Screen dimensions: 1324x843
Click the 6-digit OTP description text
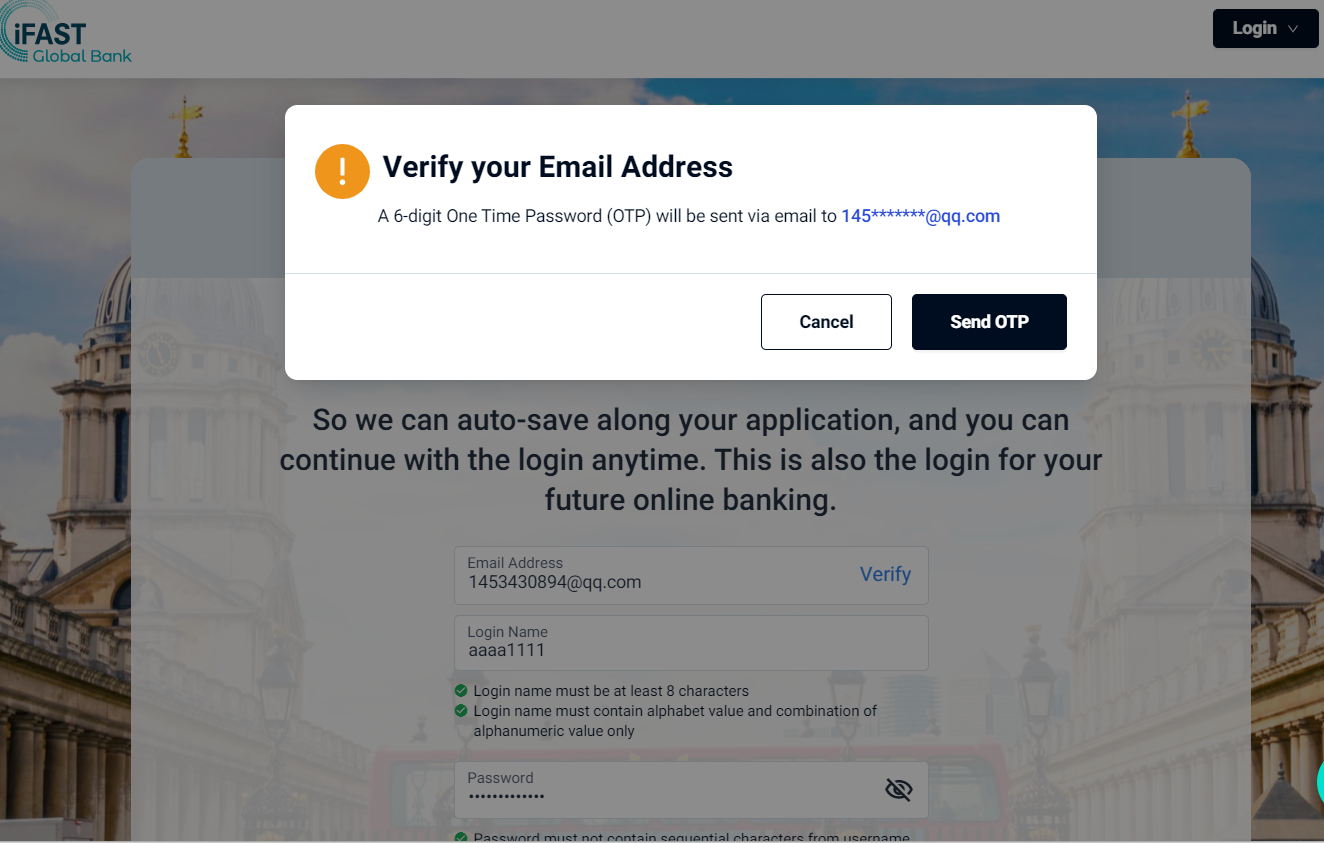click(606, 216)
